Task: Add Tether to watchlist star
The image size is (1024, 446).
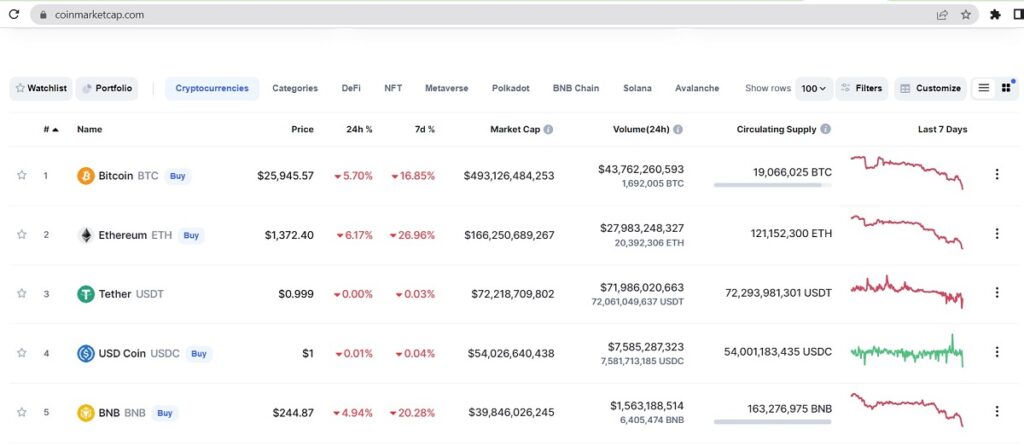Action: pos(22,293)
